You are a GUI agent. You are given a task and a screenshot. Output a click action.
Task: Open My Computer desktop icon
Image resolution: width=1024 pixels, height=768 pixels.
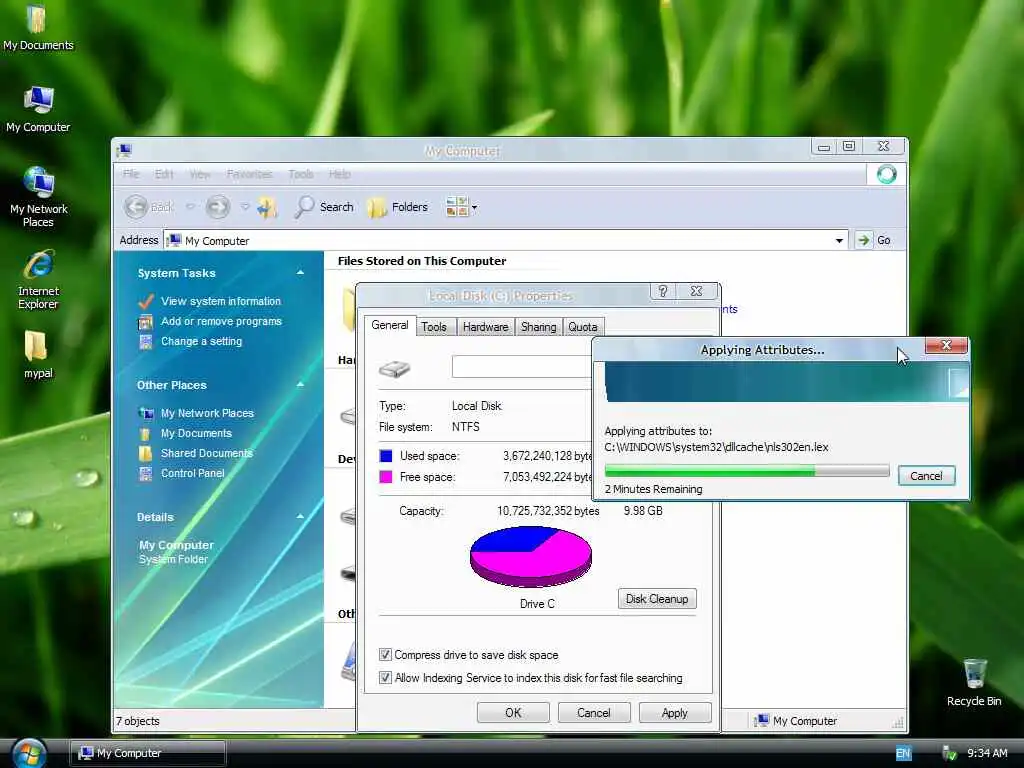click(38, 108)
